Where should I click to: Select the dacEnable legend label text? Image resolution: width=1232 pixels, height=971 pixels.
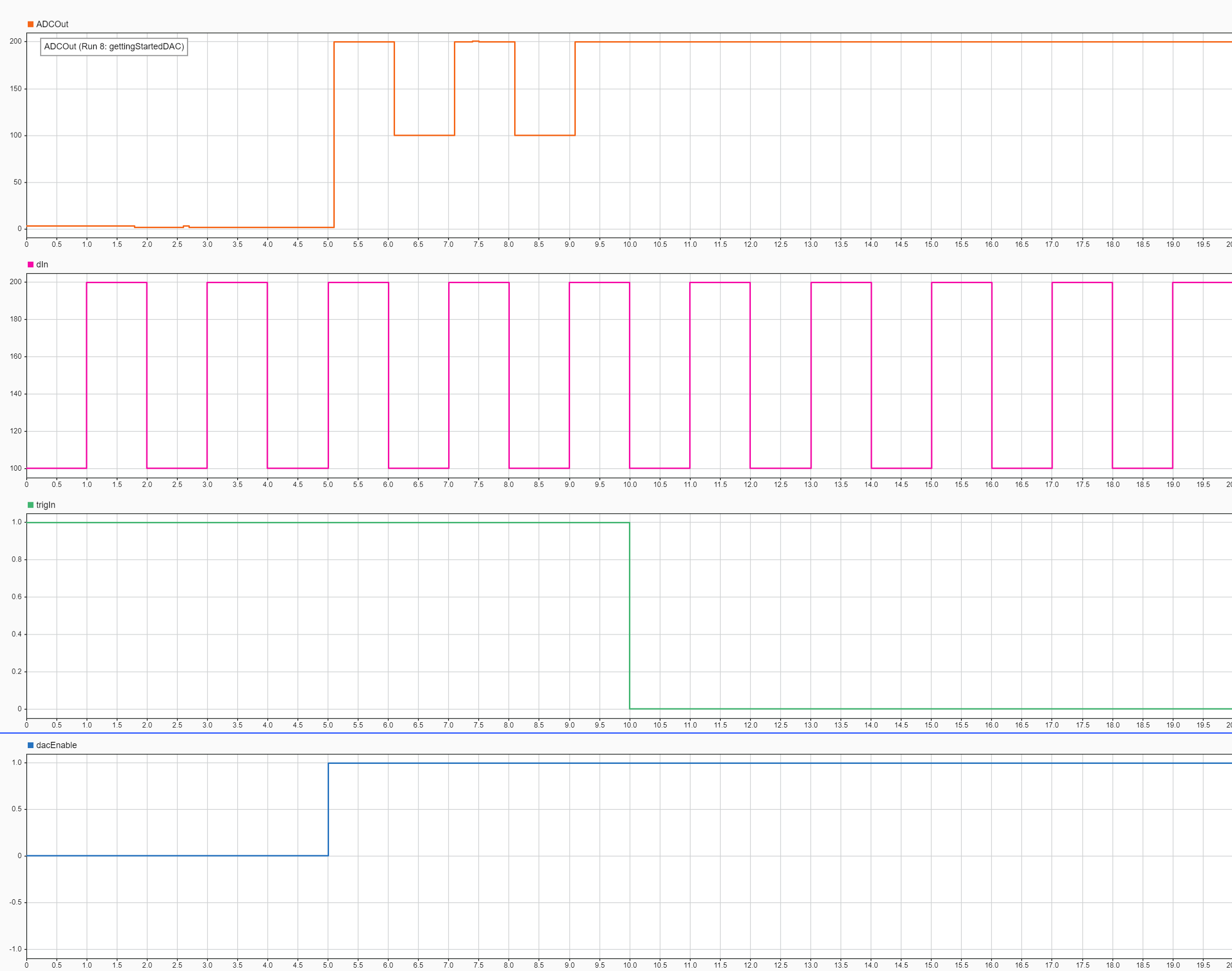(x=56, y=746)
